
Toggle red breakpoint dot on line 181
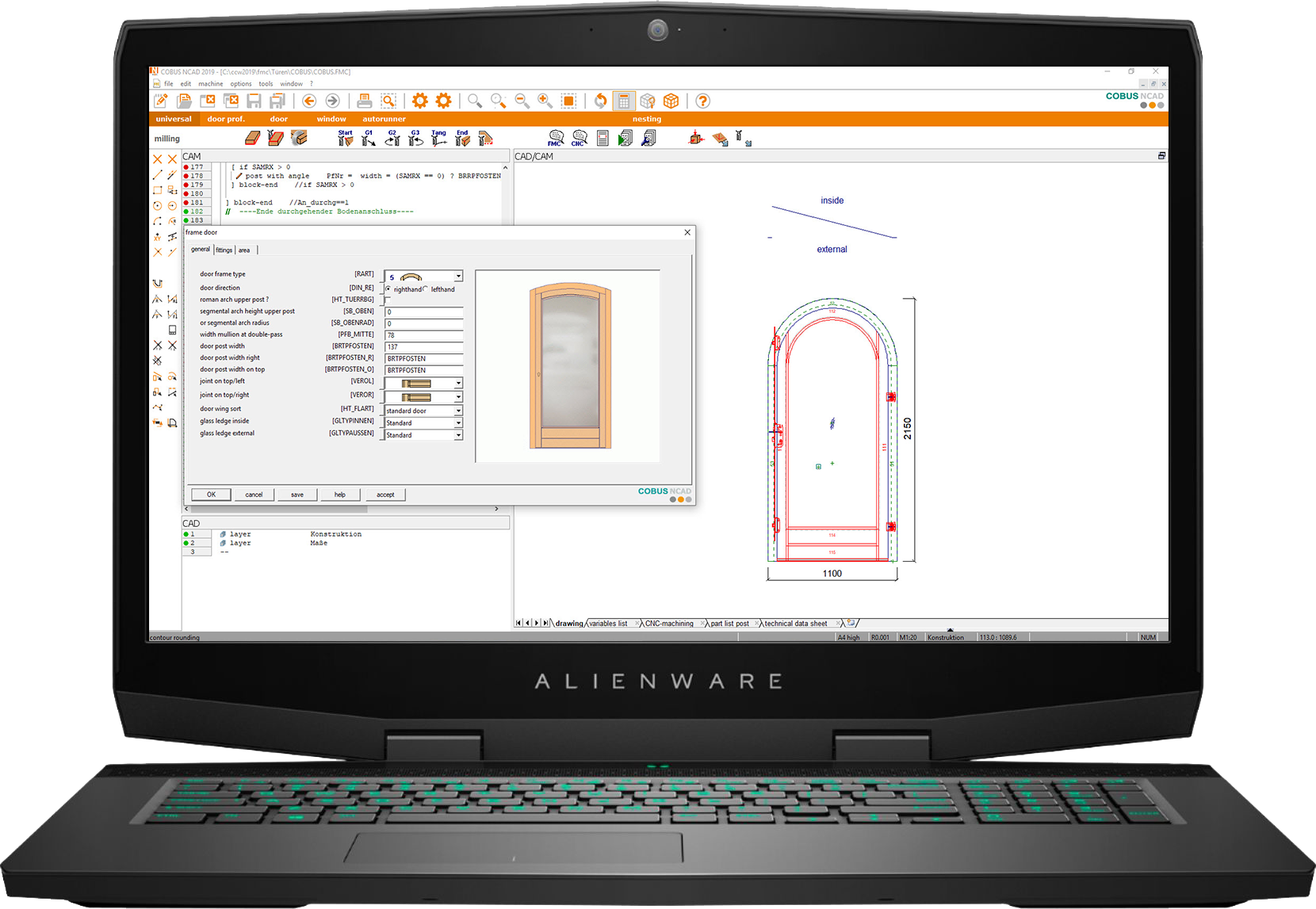coord(186,203)
